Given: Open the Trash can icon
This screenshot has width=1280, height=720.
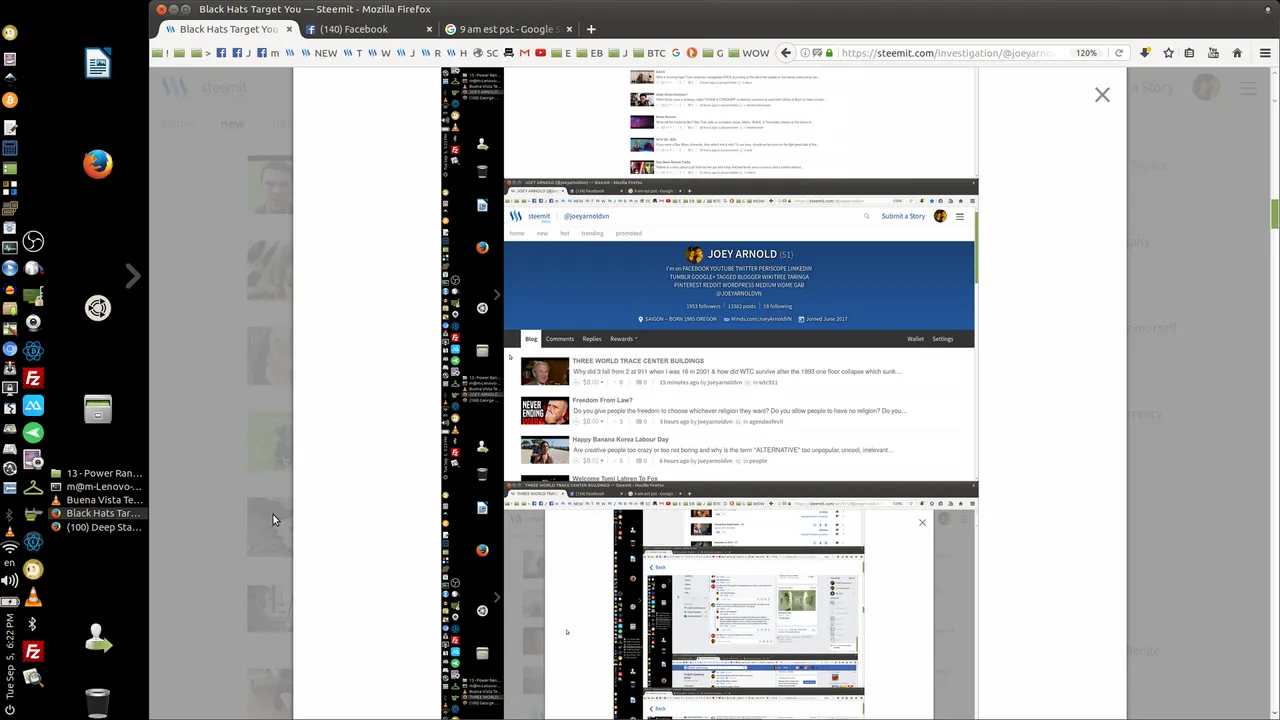Looking at the screenshot, I should coord(97,702).
